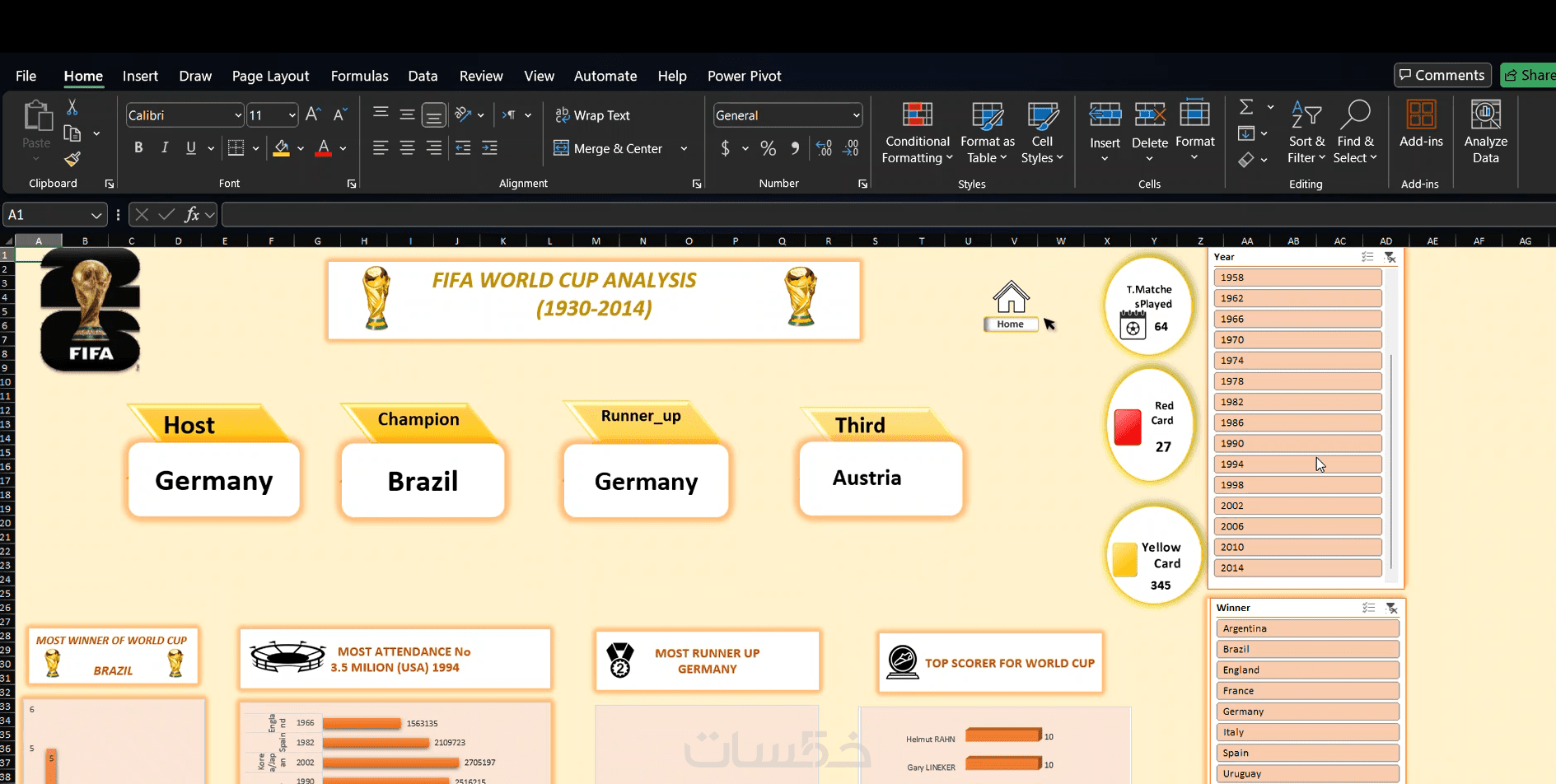Click the AutoSum sigma icon
Viewport: 1556px width, 784px height.
tap(1246, 107)
